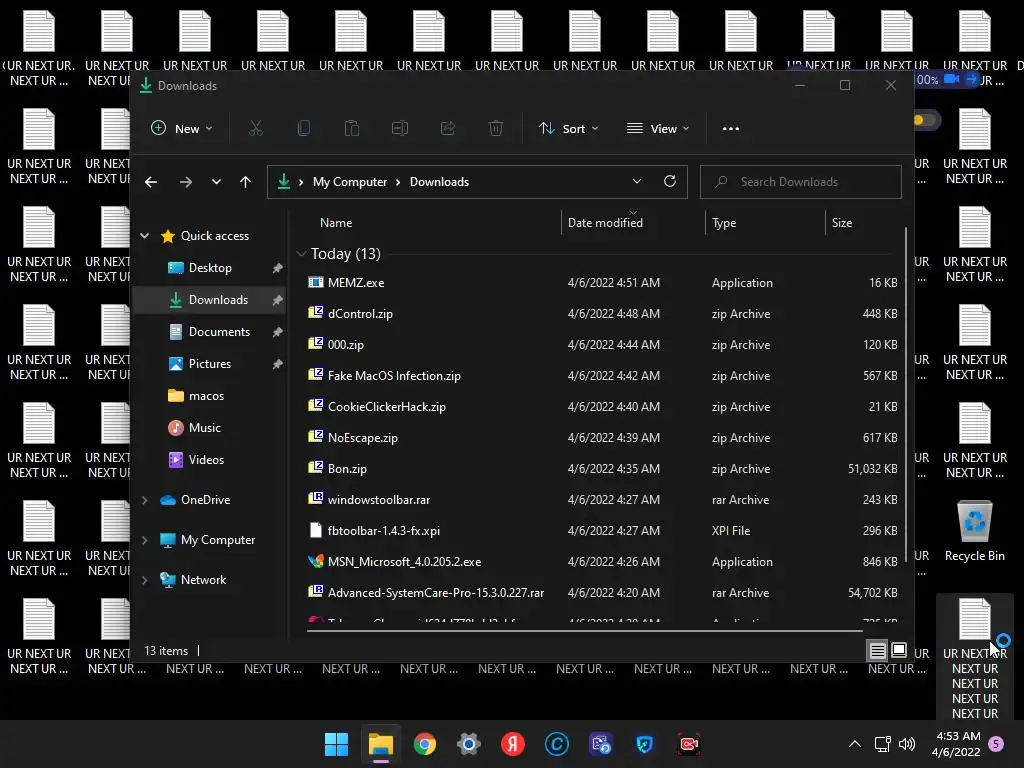
Task: Click the Paste clipboard icon
Action: [351, 129]
